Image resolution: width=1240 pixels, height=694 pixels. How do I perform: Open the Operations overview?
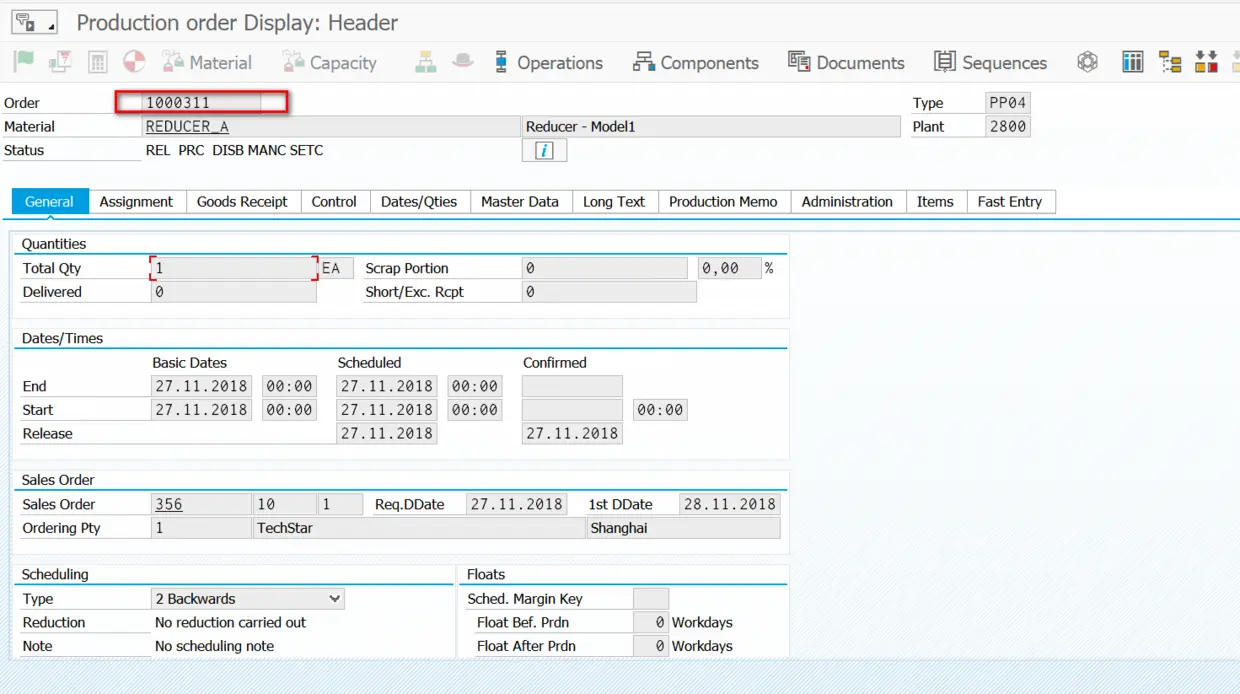click(548, 63)
